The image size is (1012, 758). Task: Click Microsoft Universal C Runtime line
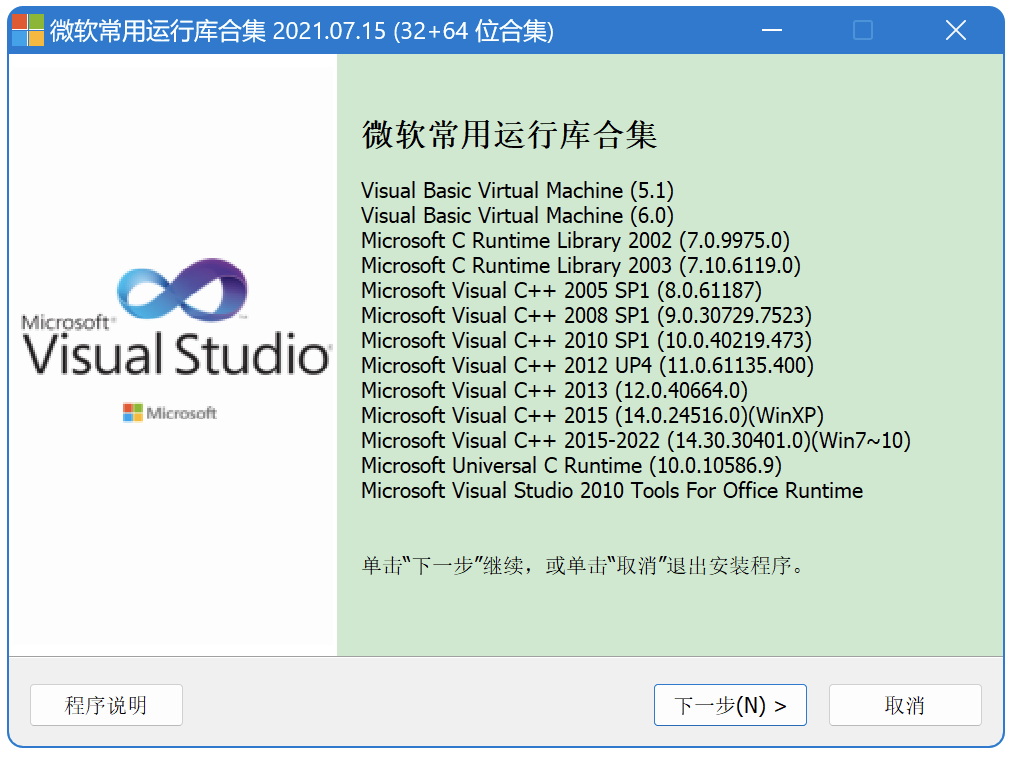[x=571, y=466]
